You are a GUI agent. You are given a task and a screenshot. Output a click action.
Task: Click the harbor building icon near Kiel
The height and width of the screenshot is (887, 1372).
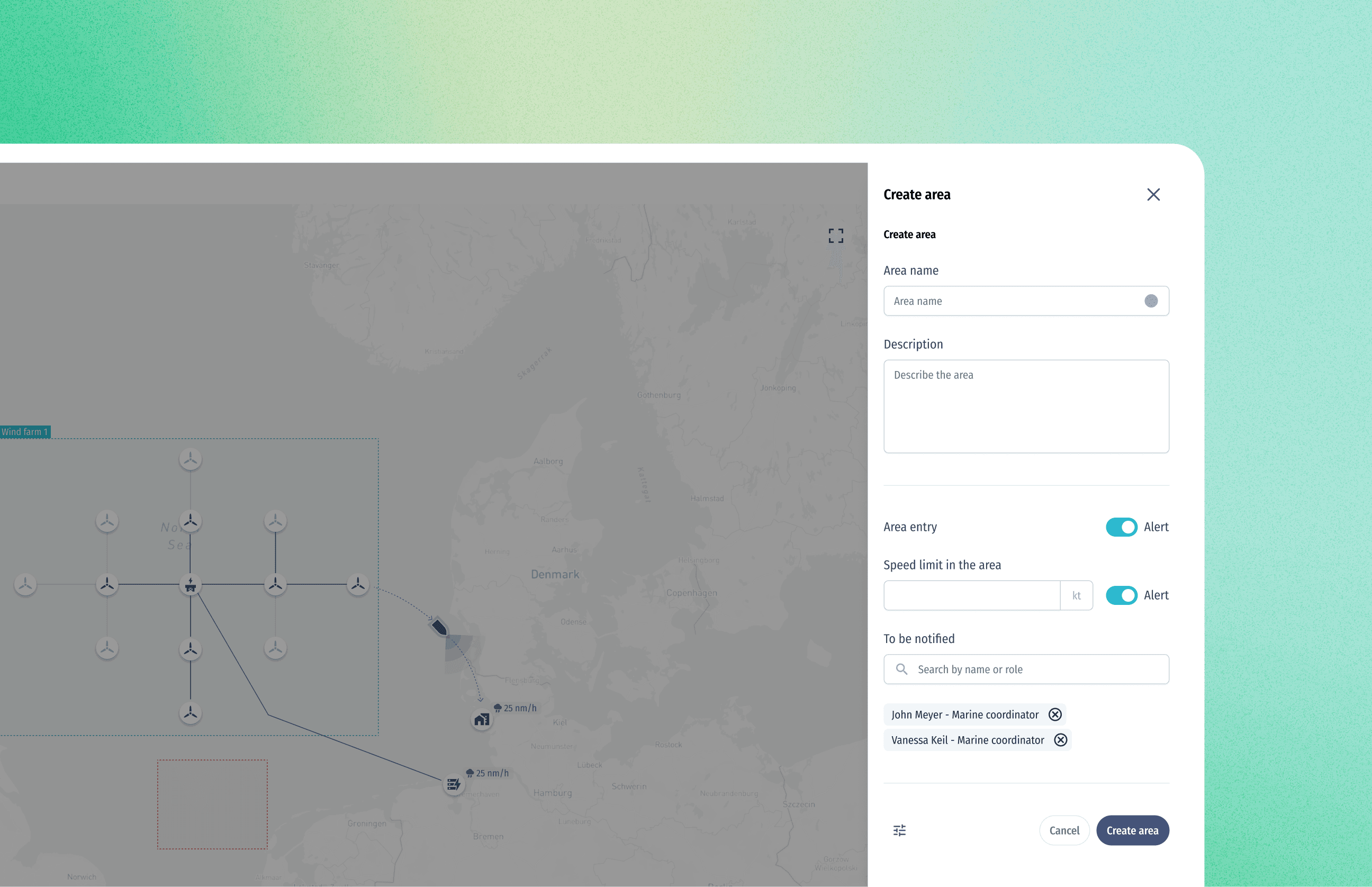click(482, 719)
